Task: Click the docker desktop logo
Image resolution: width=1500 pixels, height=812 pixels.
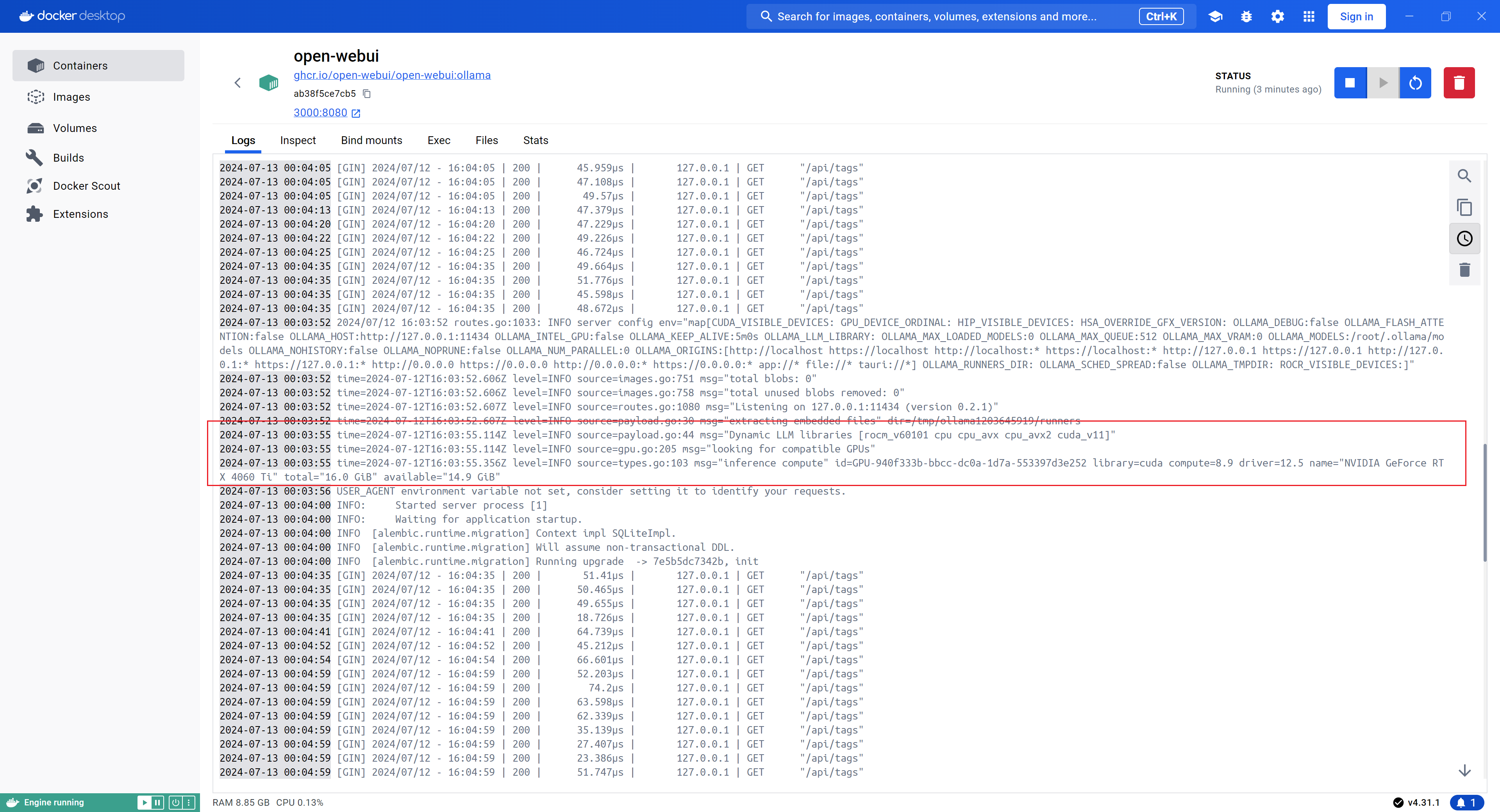Action: tap(72, 16)
